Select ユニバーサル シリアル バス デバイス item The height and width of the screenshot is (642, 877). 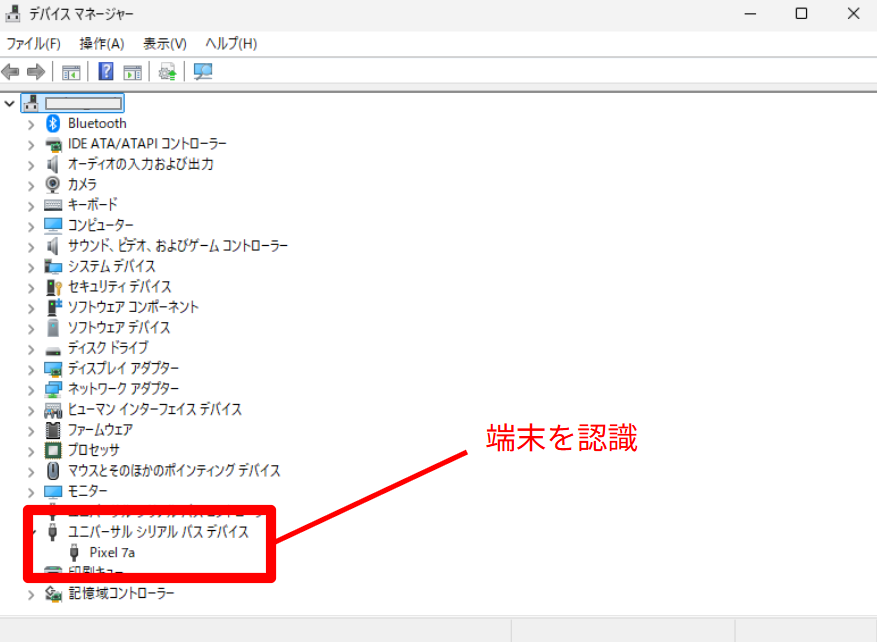point(158,532)
